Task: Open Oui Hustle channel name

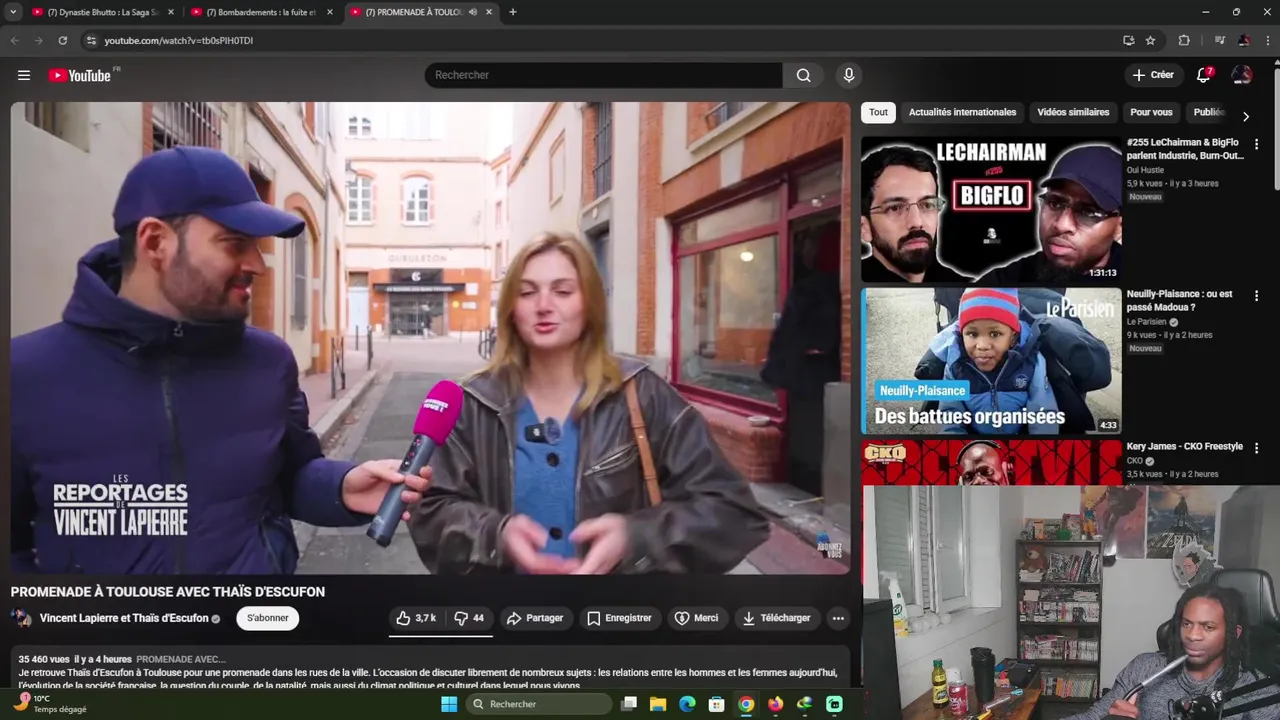Action: (1145, 170)
